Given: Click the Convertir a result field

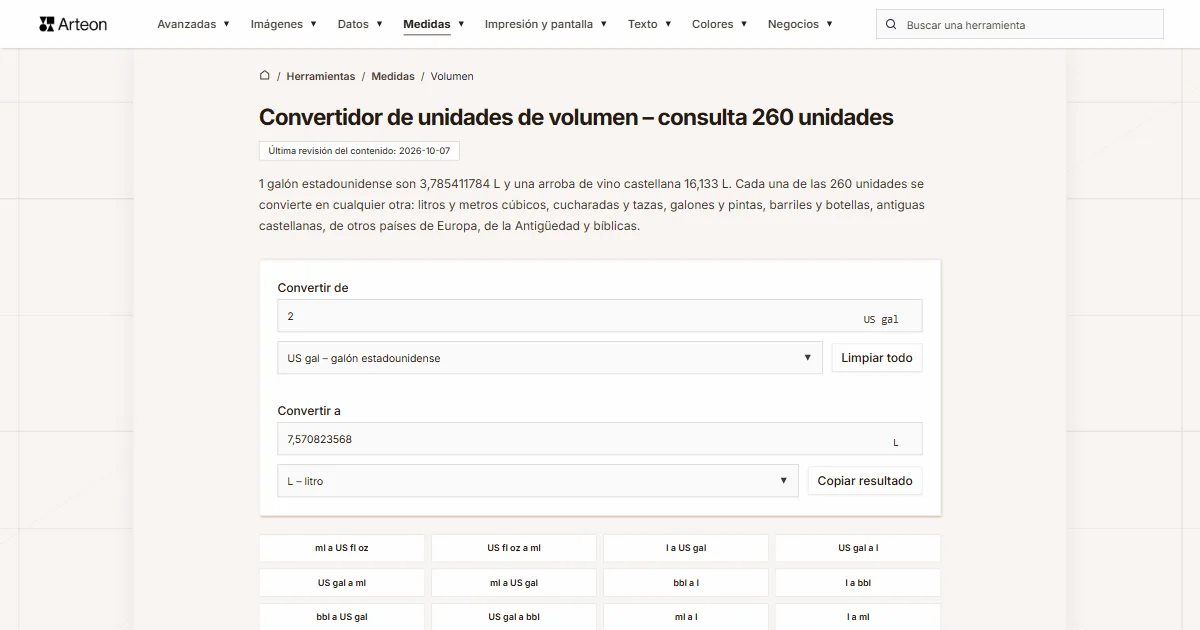Looking at the screenshot, I should point(600,439).
